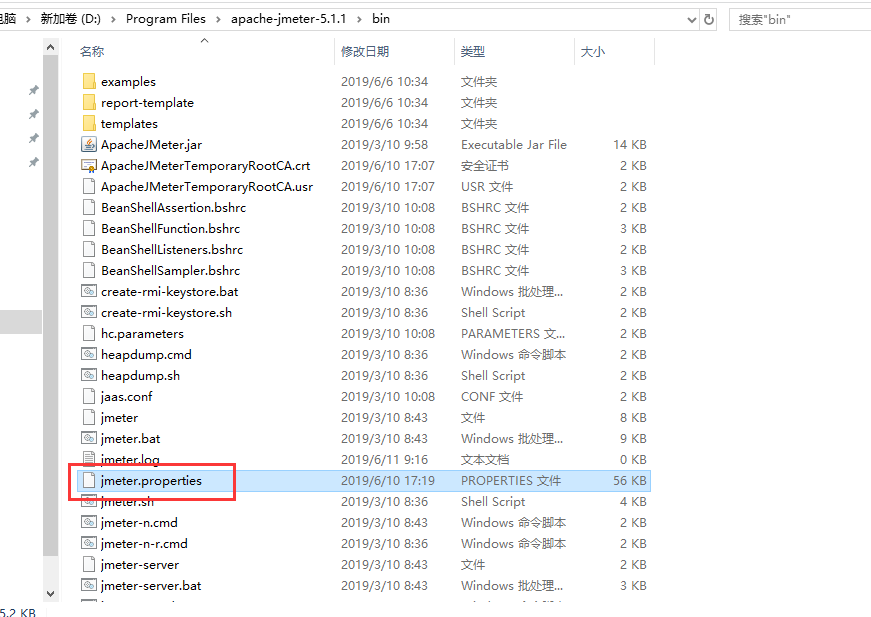The width and height of the screenshot is (871, 617).
Task: Navigate to Program Files in the breadcrumb
Action: [x=166, y=19]
